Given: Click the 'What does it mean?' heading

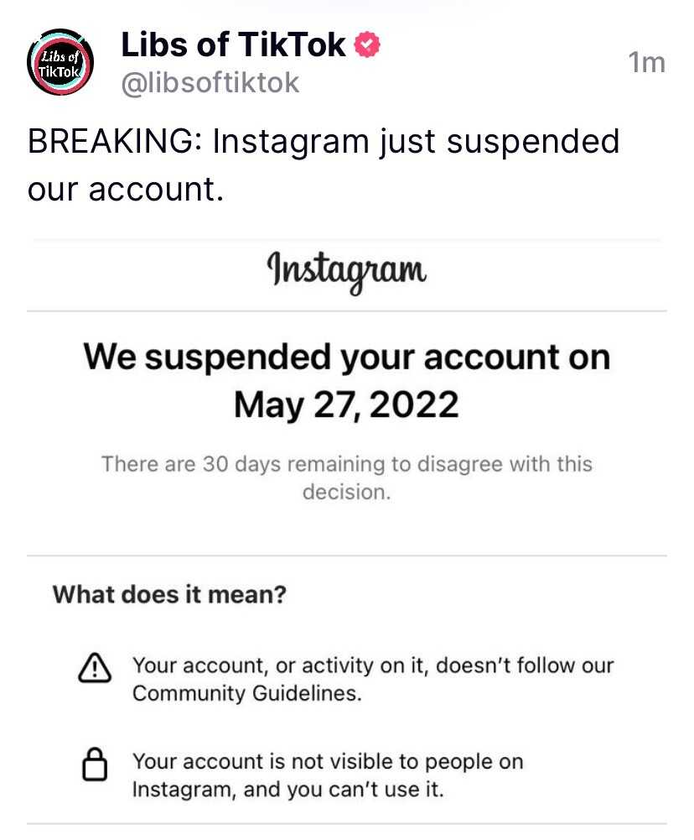Looking at the screenshot, I should pyautogui.click(x=170, y=595).
